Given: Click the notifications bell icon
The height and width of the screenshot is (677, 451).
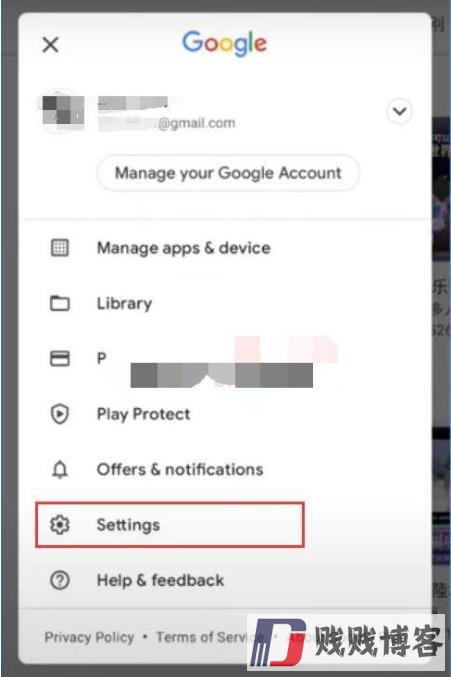Looking at the screenshot, I should point(60,469).
